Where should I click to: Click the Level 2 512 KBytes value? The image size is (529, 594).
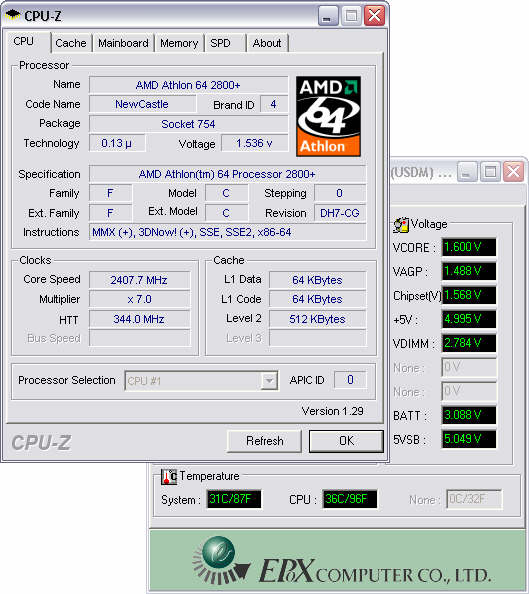318,319
